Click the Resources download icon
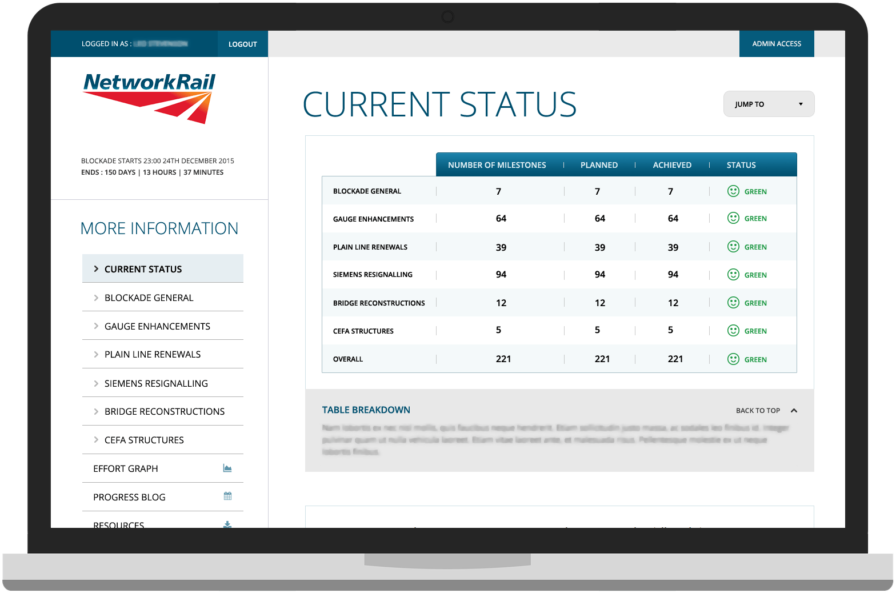The image size is (895, 593). [227, 524]
